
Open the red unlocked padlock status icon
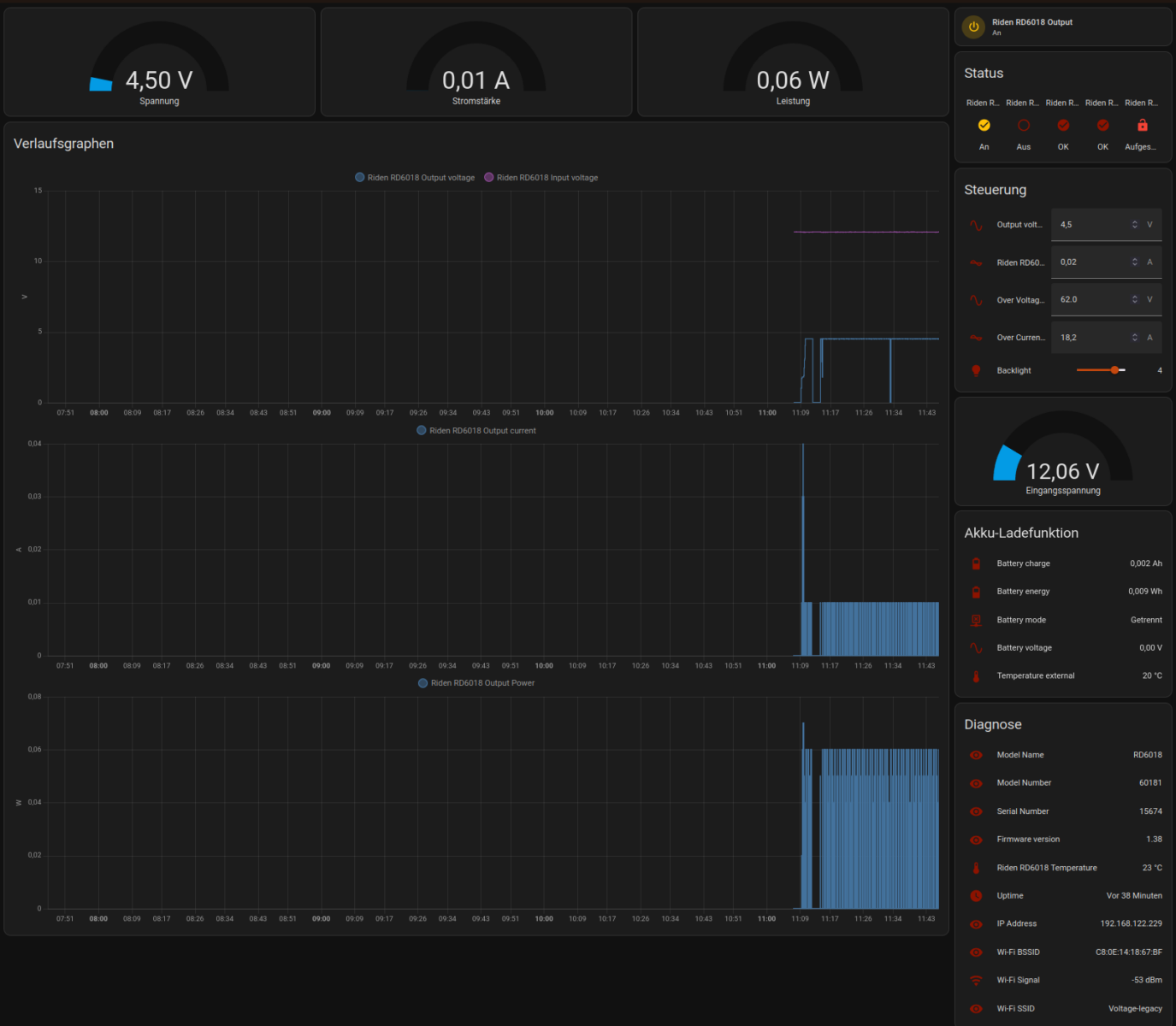[1143, 125]
